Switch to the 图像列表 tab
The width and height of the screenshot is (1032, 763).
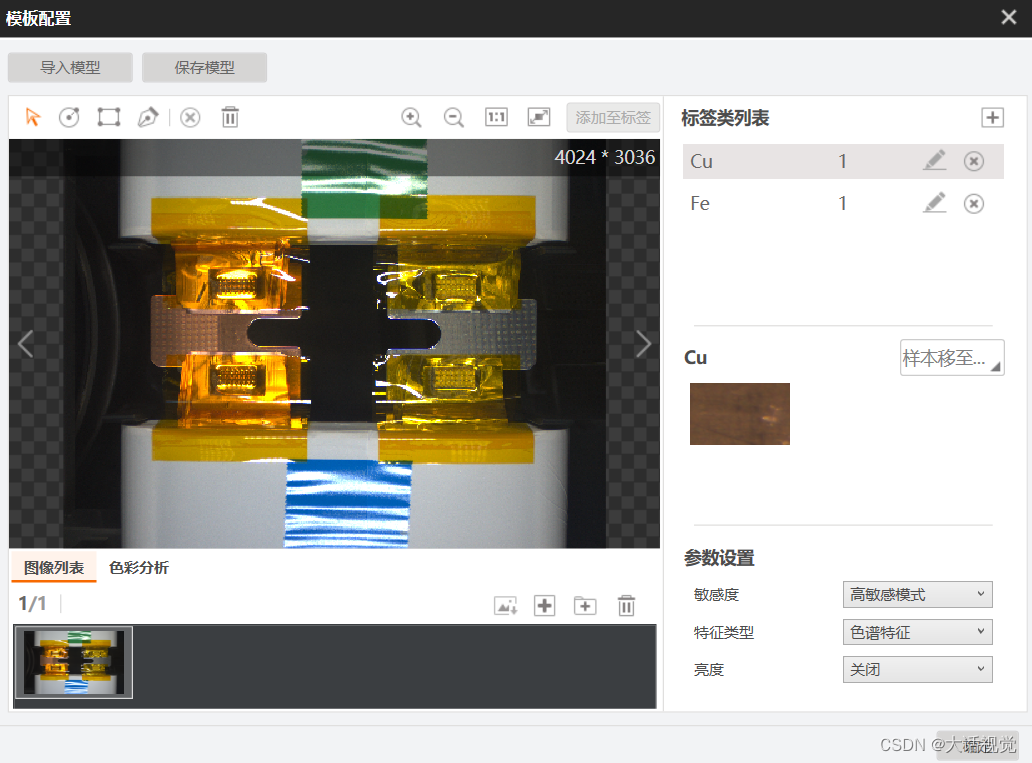53,565
